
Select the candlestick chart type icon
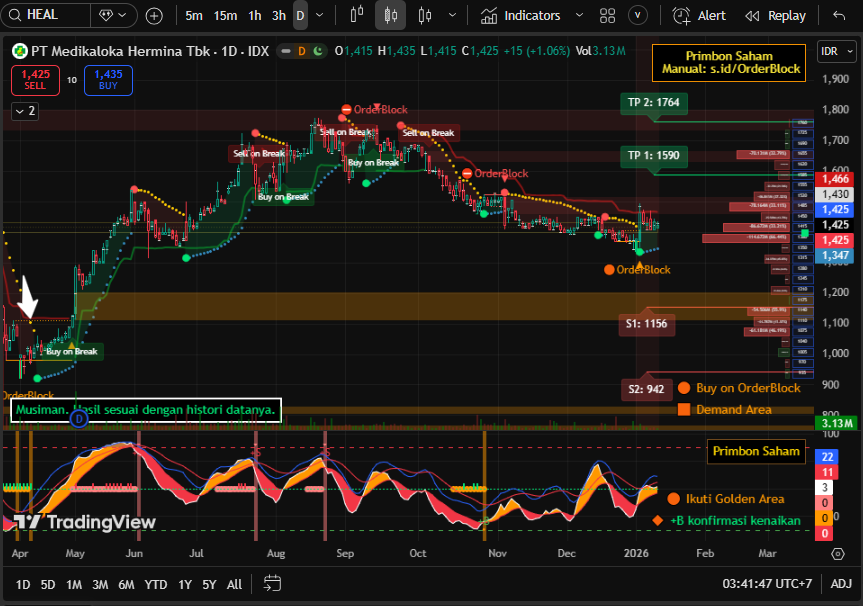click(x=390, y=16)
